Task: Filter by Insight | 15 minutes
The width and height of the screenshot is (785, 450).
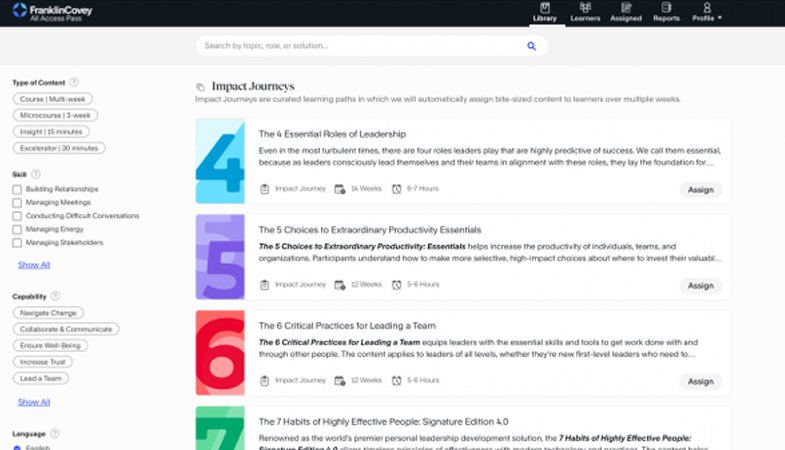Action: click(x=51, y=132)
